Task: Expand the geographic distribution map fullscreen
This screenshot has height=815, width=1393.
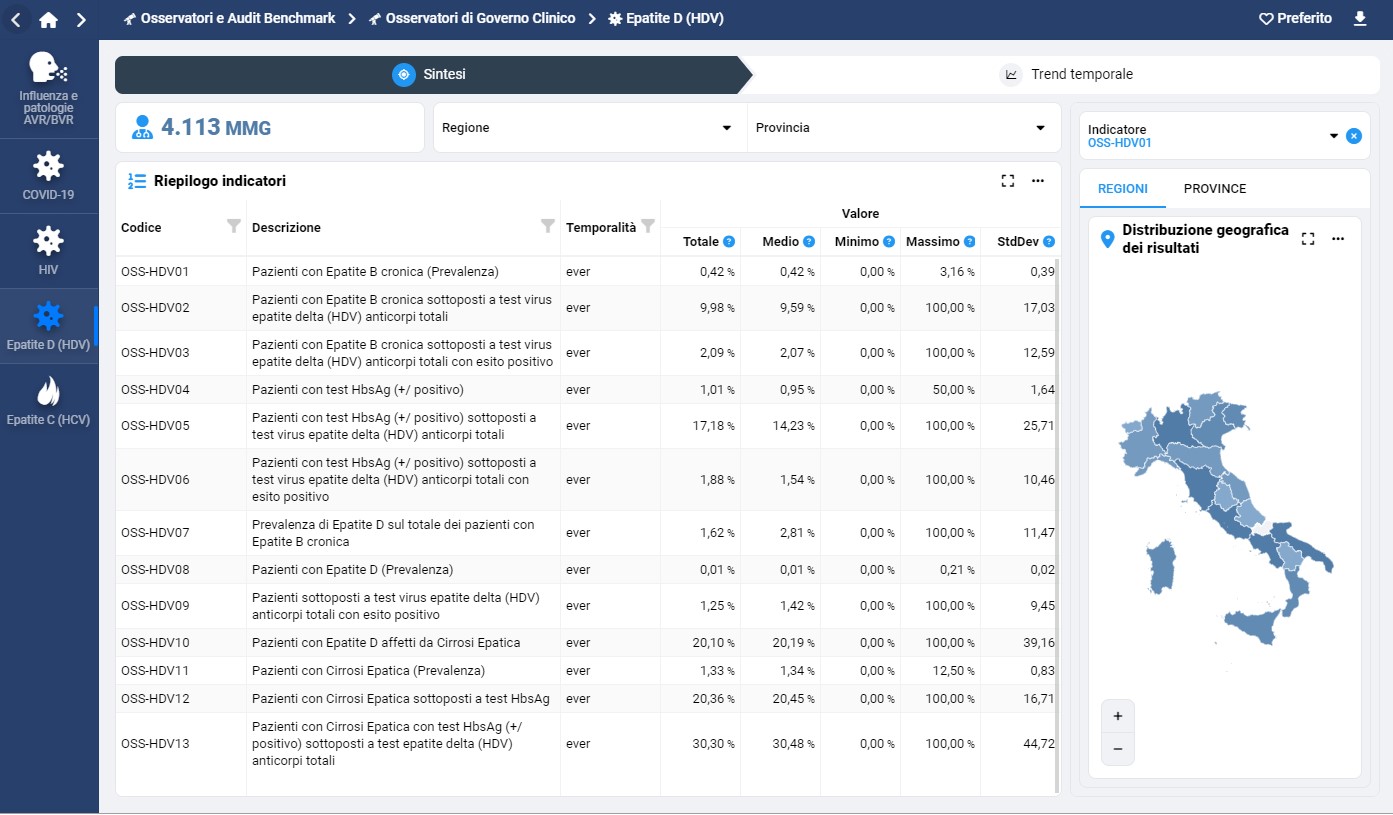Action: click(x=1308, y=239)
